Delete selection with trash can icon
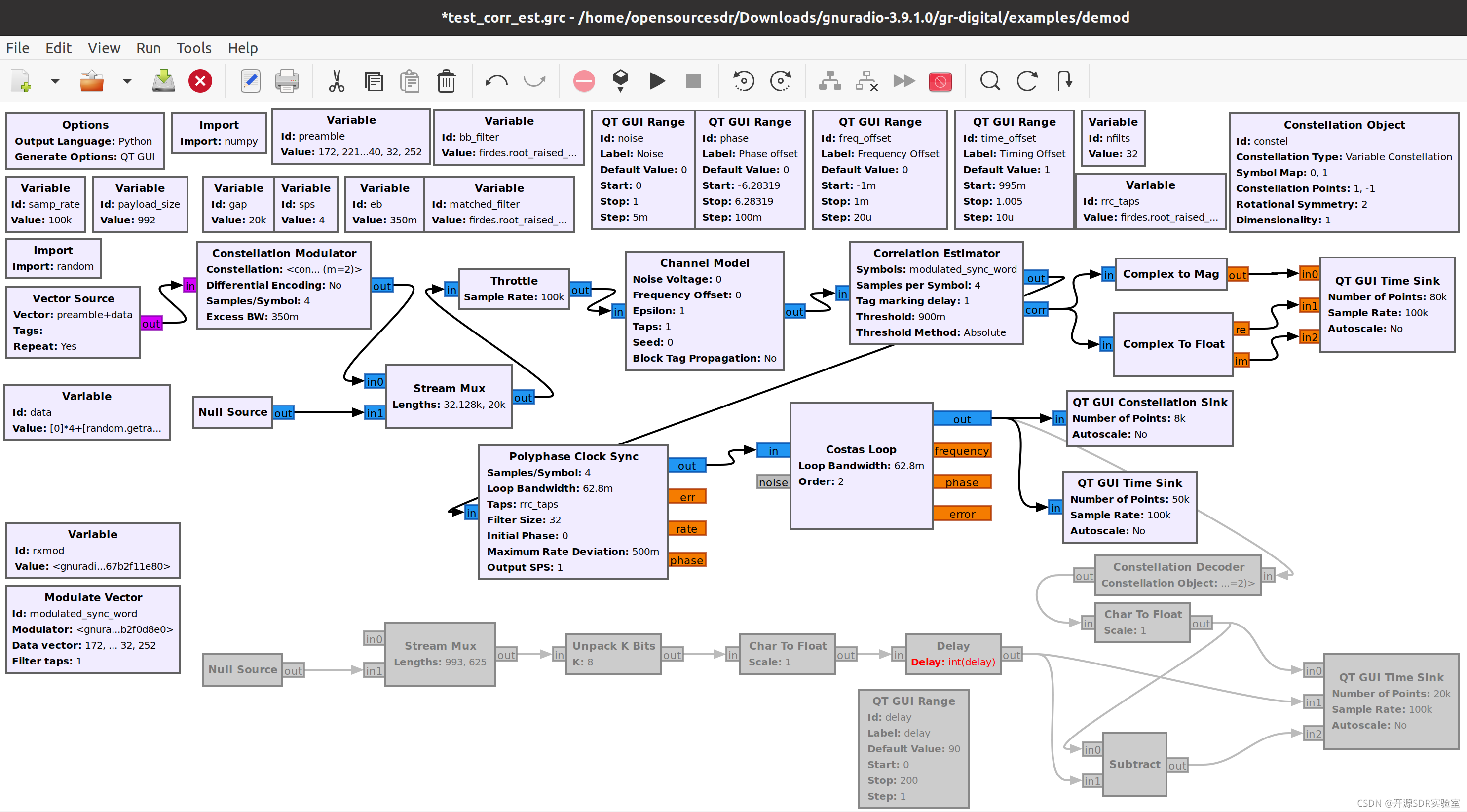The image size is (1467, 812). pyautogui.click(x=446, y=81)
